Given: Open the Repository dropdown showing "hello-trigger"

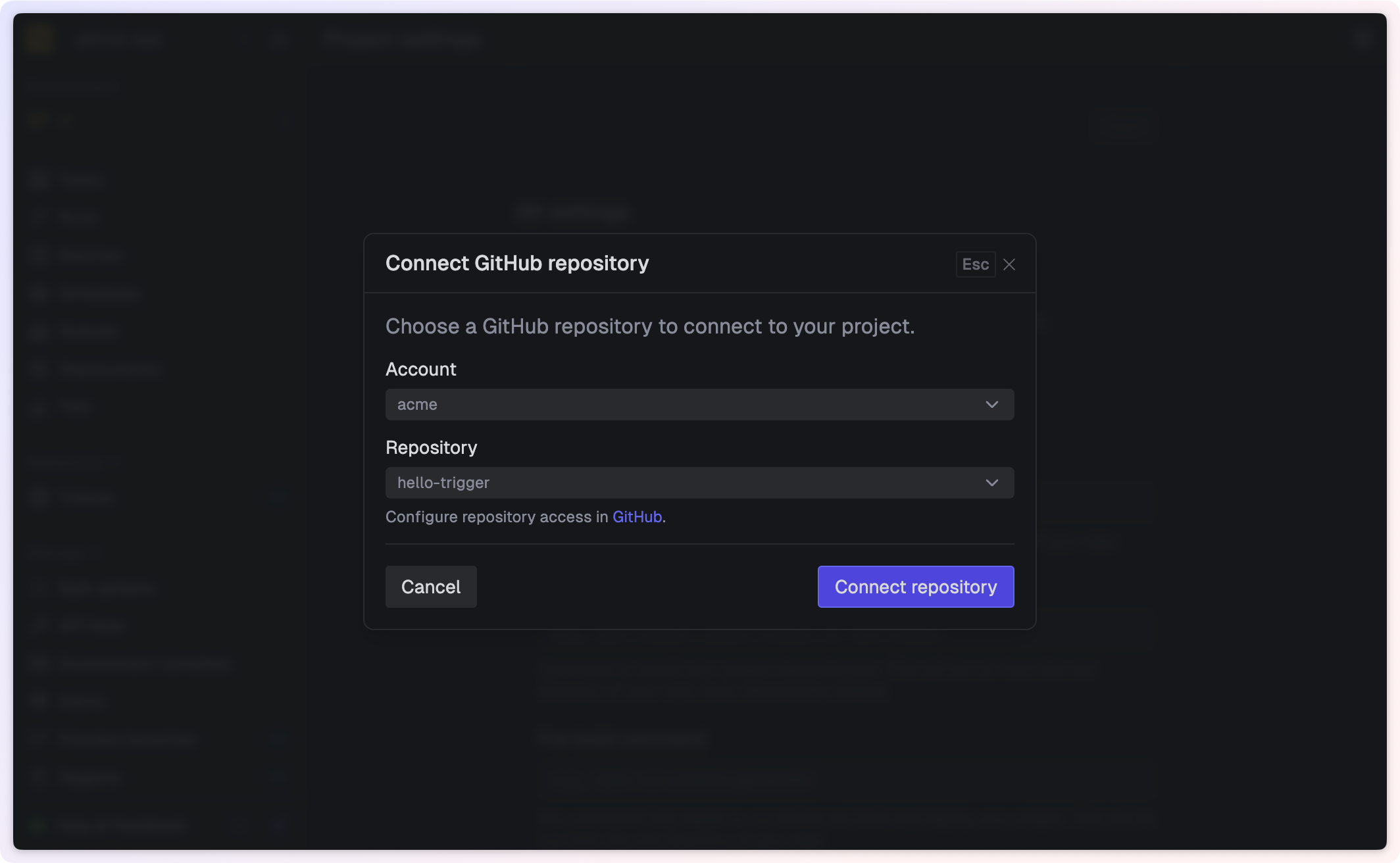Looking at the screenshot, I should pyautogui.click(x=699, y=482).
